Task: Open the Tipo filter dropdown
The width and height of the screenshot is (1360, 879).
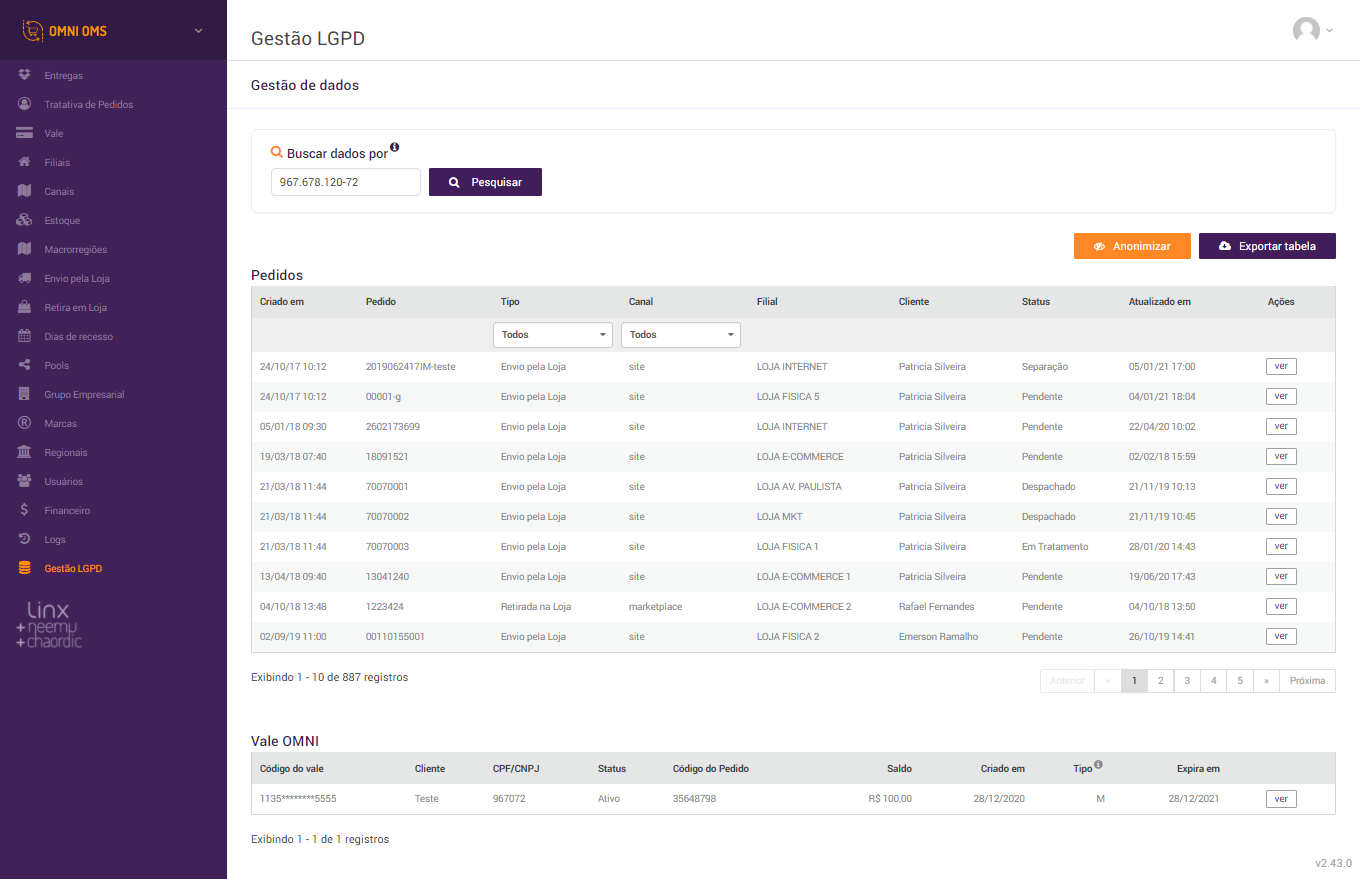Action: (553, 335)
